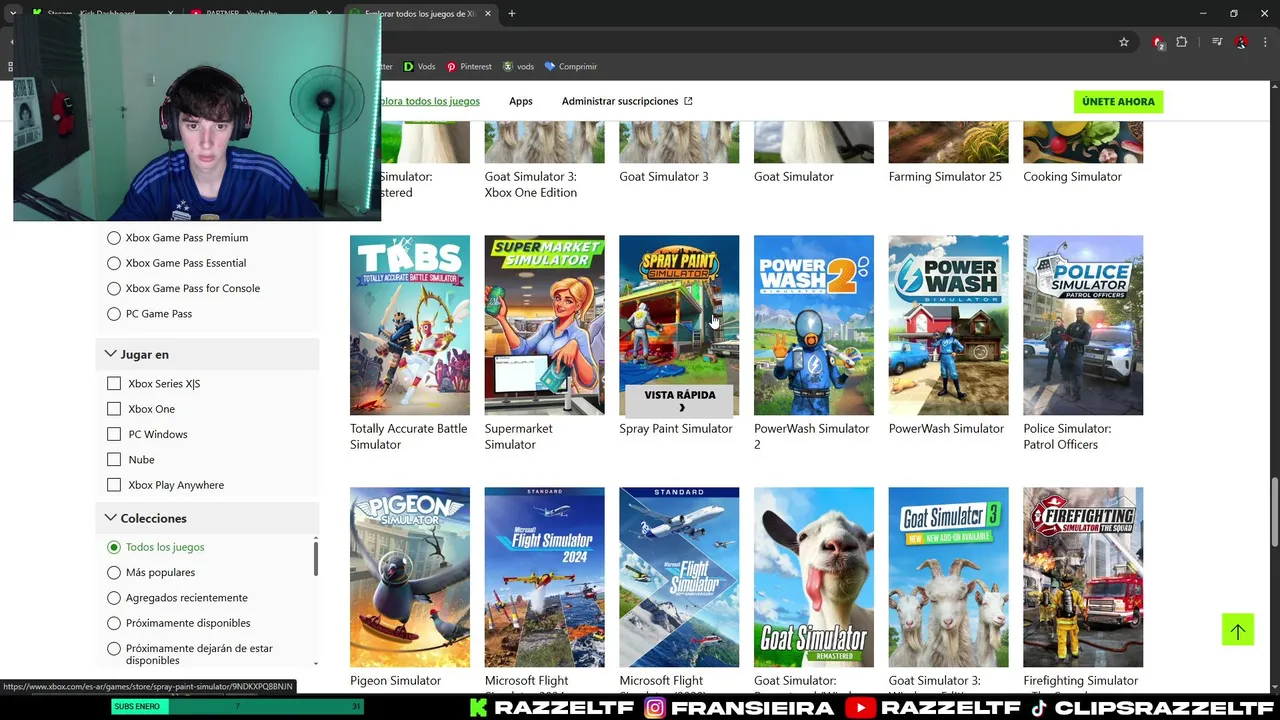The width and height of the screenshot is (1280, 720).
Task: Collapse the Colecciones filter section
Action: click(208, 518)
